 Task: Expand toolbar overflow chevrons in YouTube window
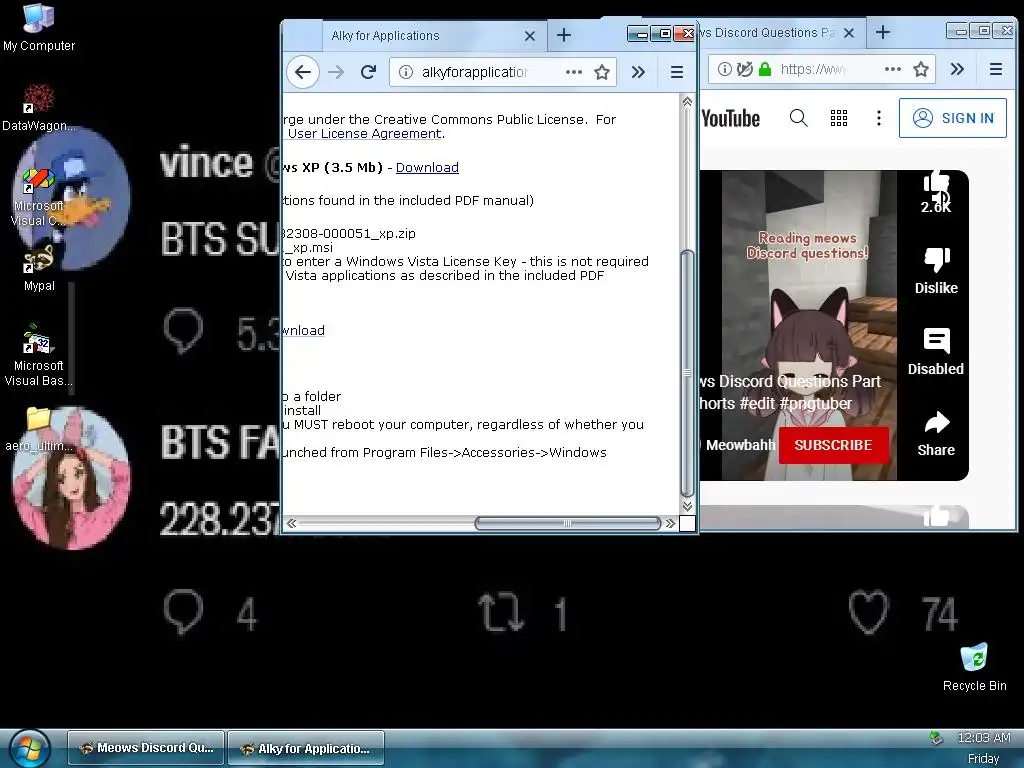click(957, 69)
